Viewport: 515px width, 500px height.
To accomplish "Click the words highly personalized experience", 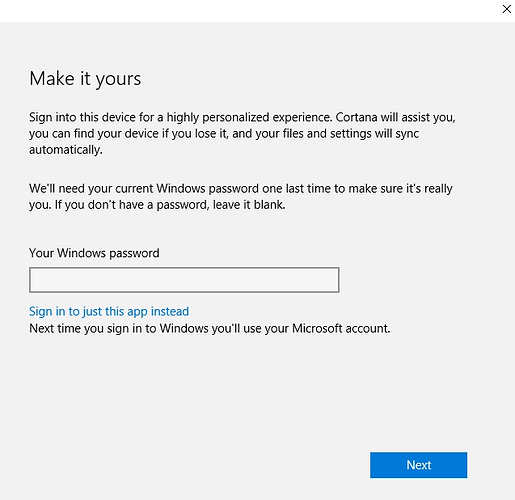I will [249, 117].
